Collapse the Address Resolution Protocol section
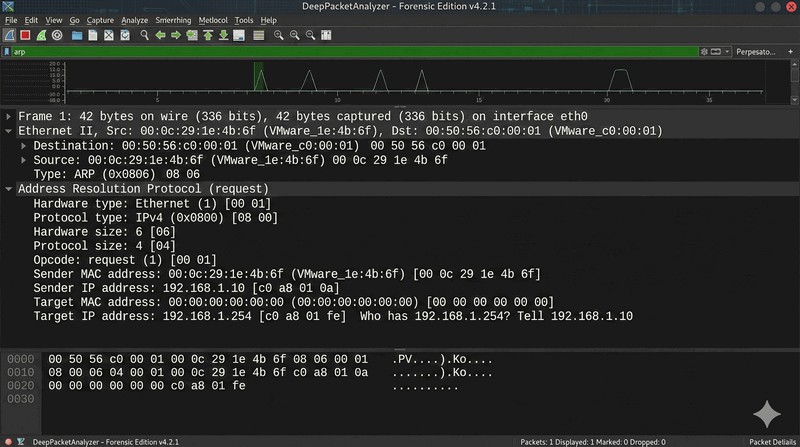This screenshot has width=800, height=447. coord(9,189)
